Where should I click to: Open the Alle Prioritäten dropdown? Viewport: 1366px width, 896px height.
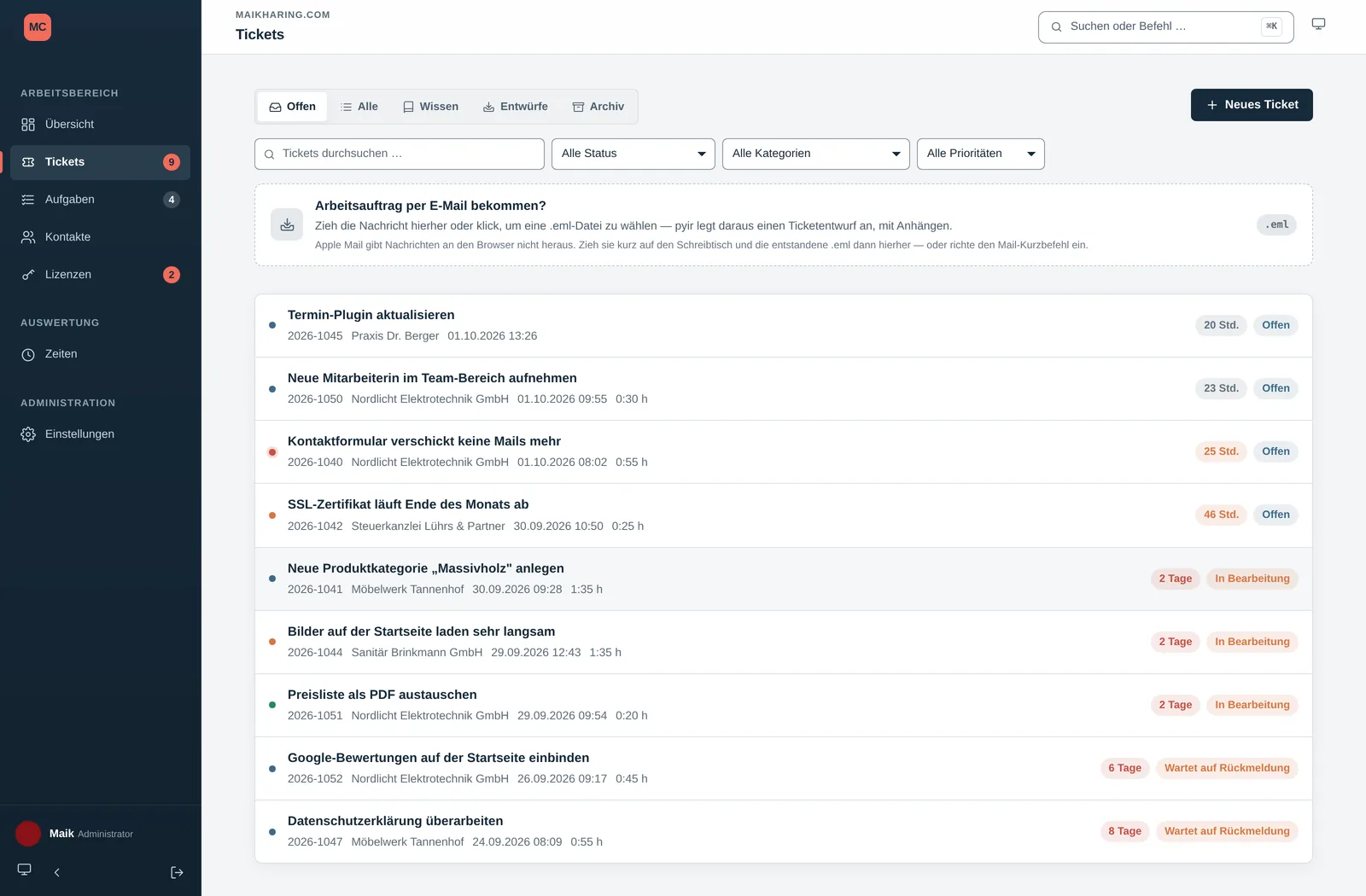click(x=981, y=154)
